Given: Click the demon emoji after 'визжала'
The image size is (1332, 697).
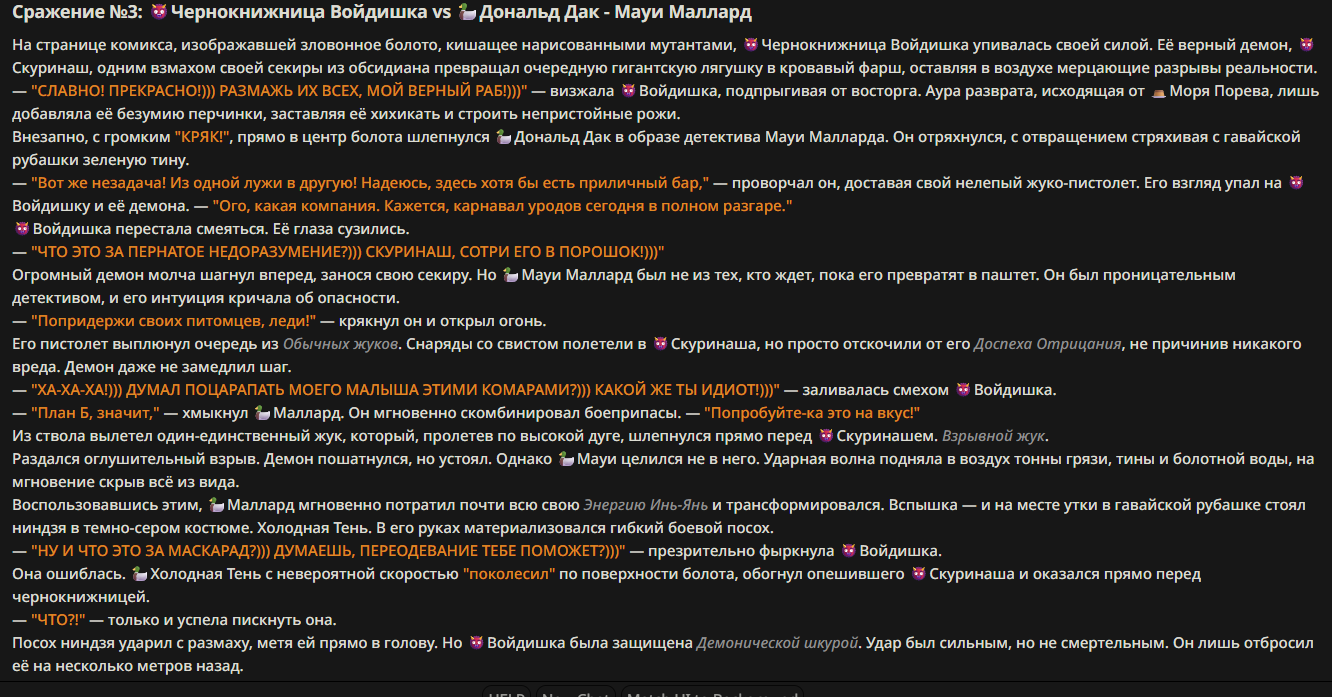Looking at the screenshot, I should (628, 91).
